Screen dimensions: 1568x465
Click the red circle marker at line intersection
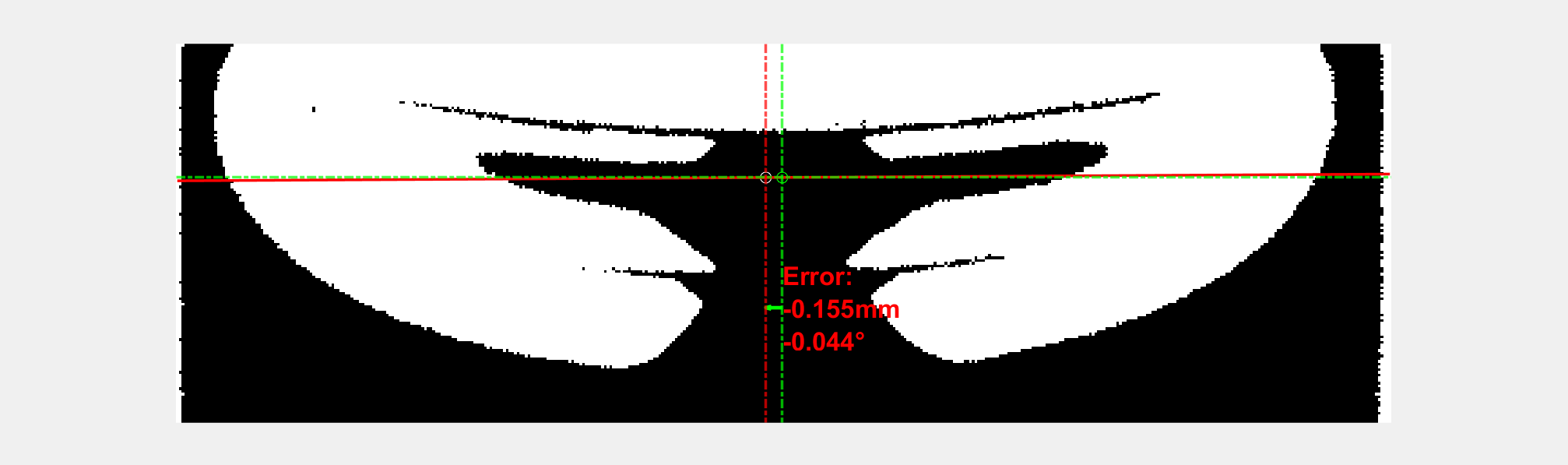pyautogui.click(x=765, y=178)
